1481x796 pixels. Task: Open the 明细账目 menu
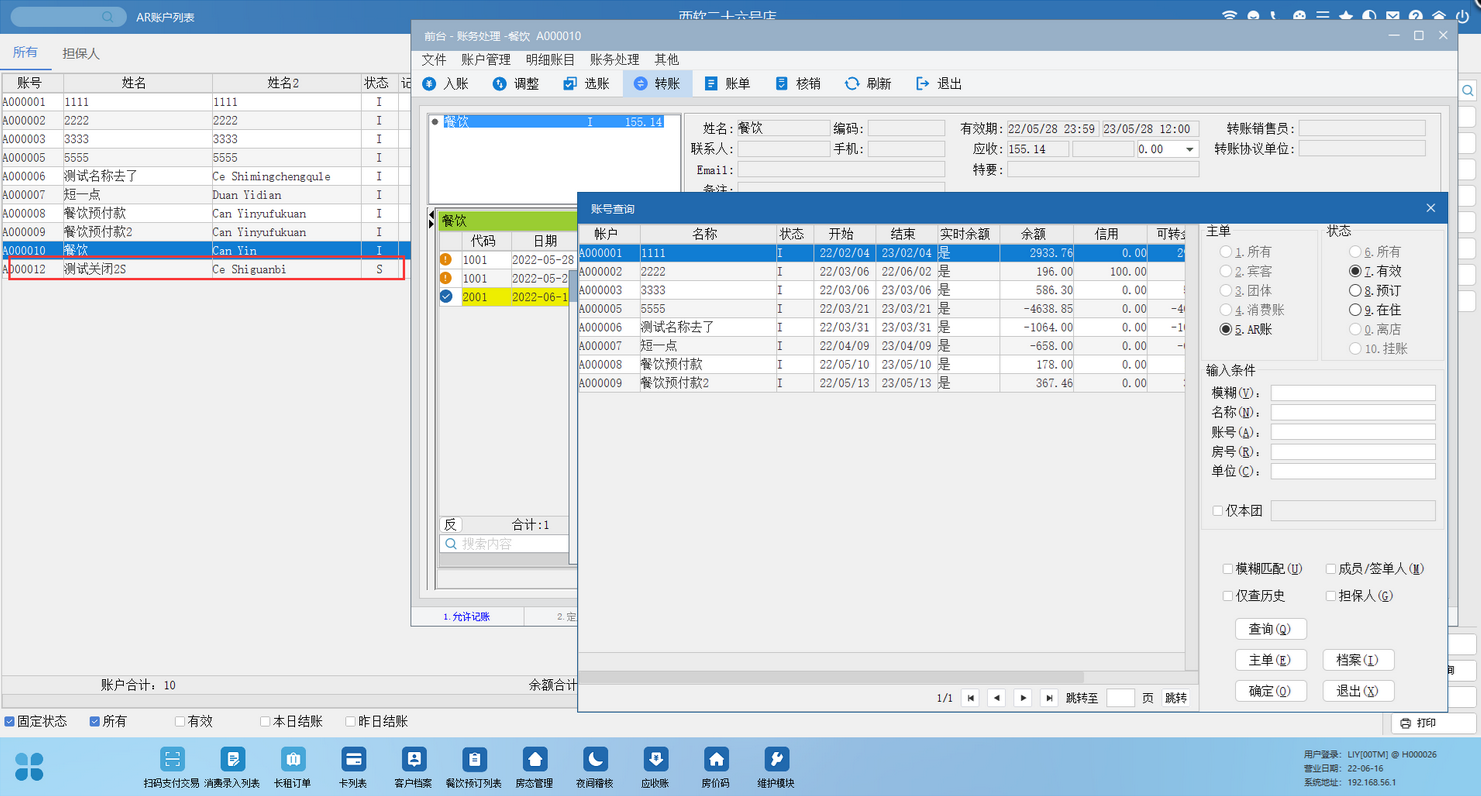pyautogui.click(x=551, y=59)
